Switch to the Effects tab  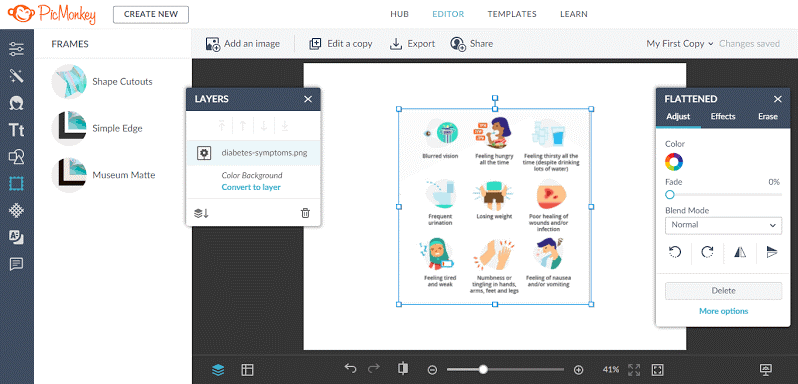pos(723,116)
